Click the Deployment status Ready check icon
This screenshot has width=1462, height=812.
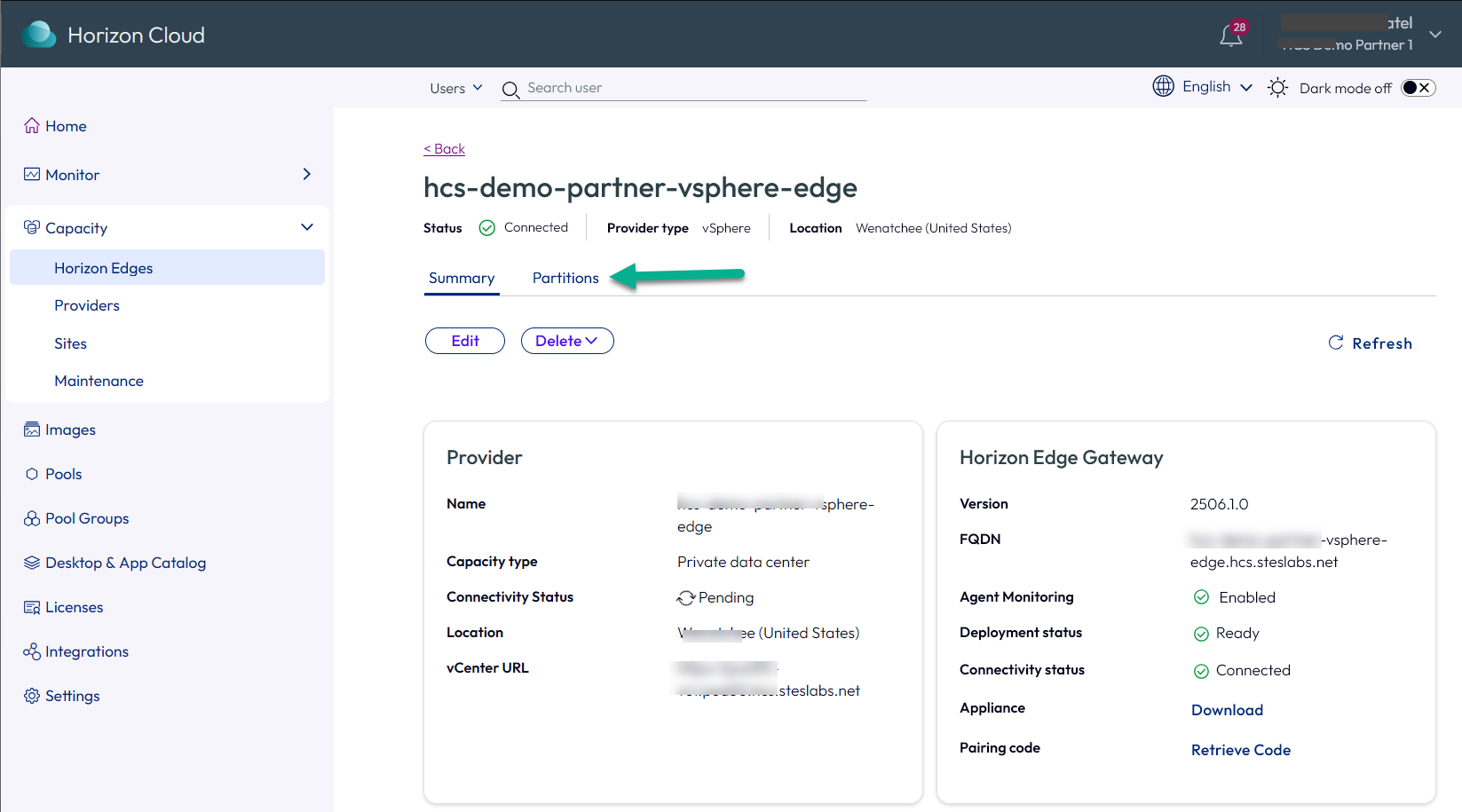[1201, 634]
